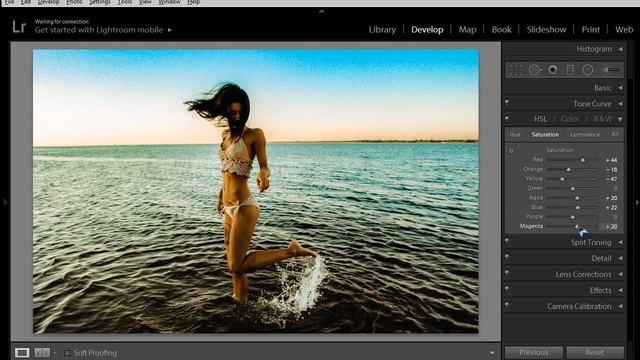Screen dimensions: 640x360
Task: Switch the HSL panel to B&W mode
Action: click(603, 119)
